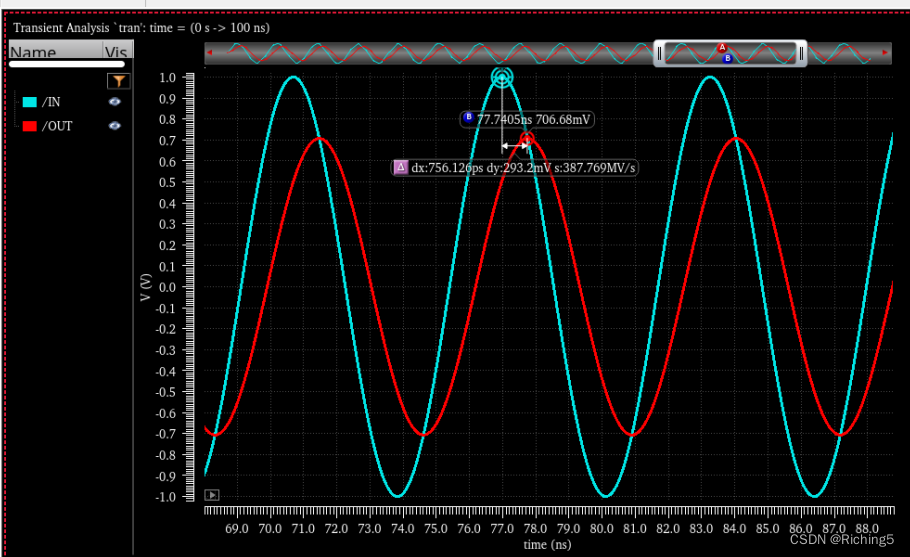This screenshot has width=910, height=557.
Task: Click the -1.0 tick on voltage axis
Action: [165, 497]
